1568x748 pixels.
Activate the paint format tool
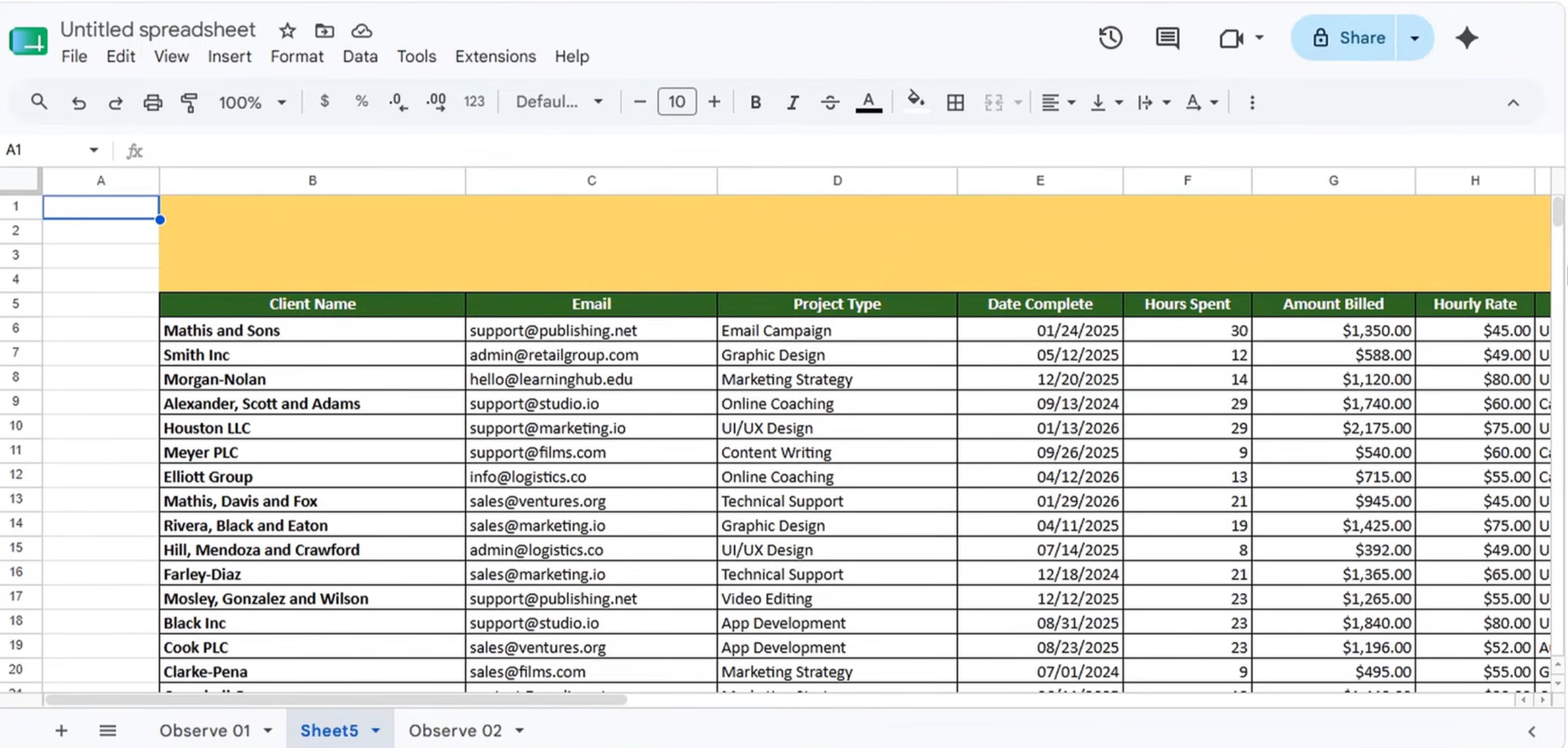coord(189,102)
